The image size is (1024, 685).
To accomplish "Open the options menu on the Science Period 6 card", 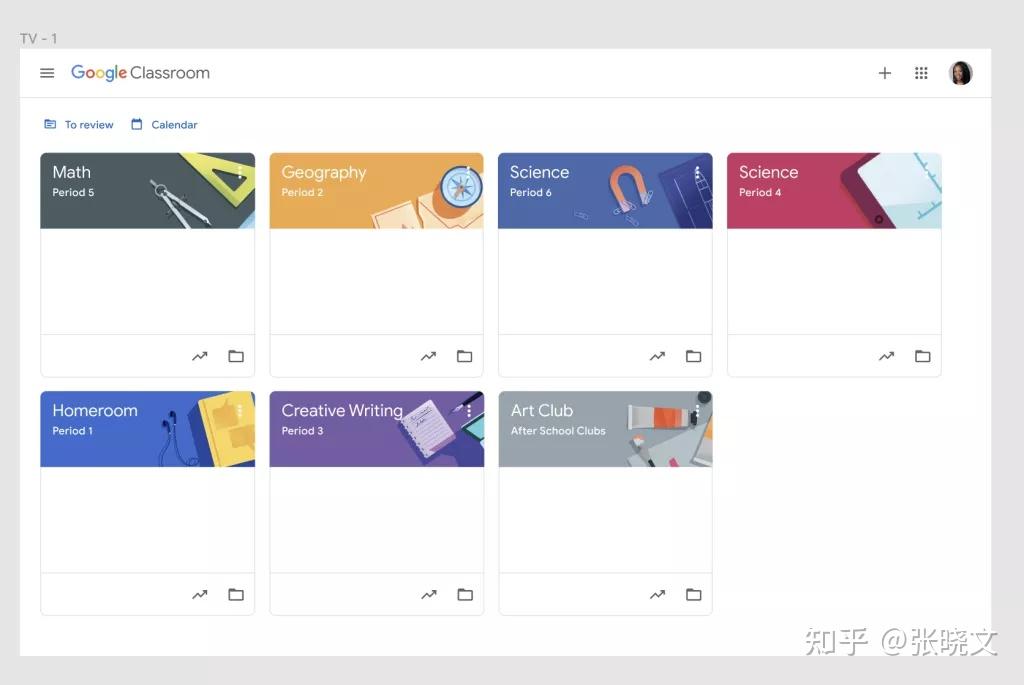I will point(698,172).
